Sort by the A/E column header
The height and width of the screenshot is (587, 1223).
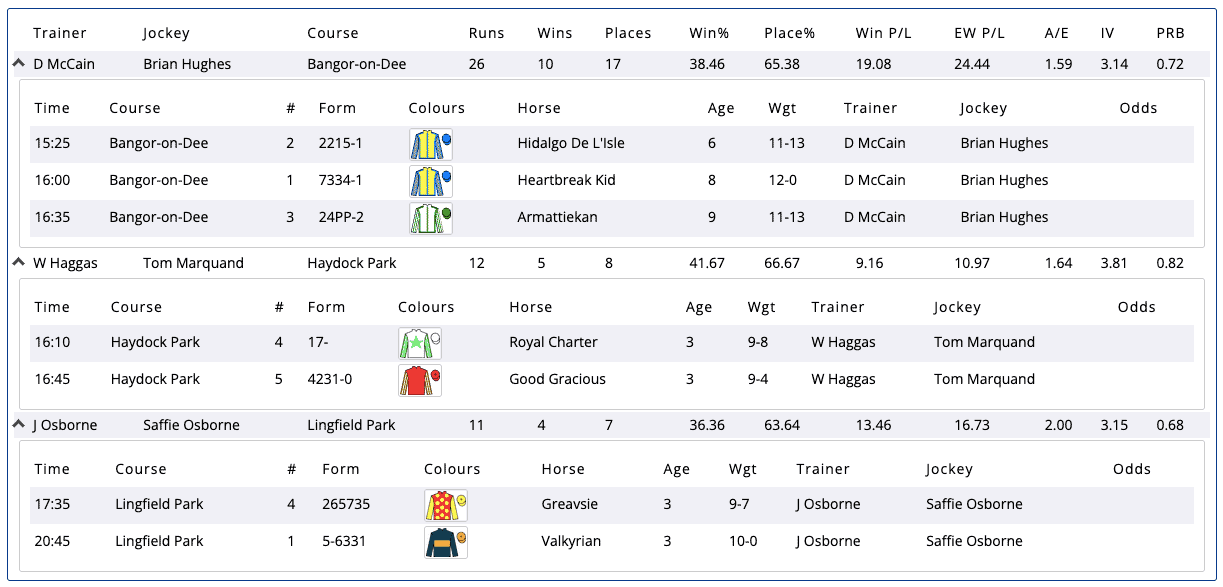(1056, 33)
